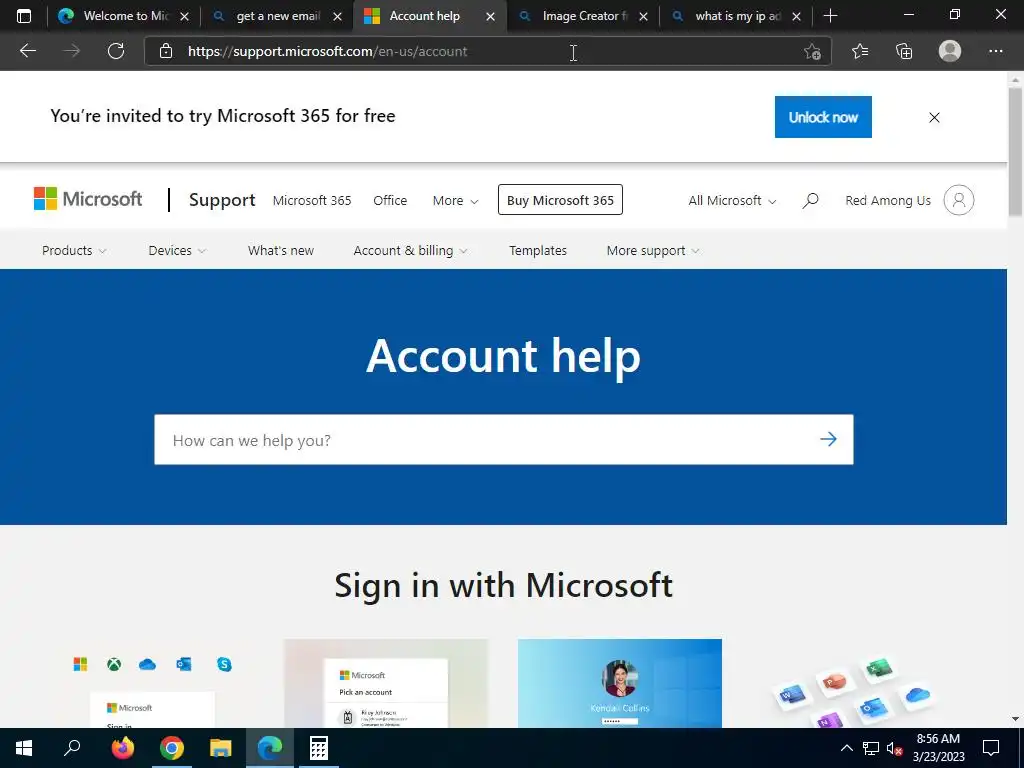The height and width of the screenshot is (768, 1024).
Task: Submit the help search arrow
Action: click(x=828, y=439)
